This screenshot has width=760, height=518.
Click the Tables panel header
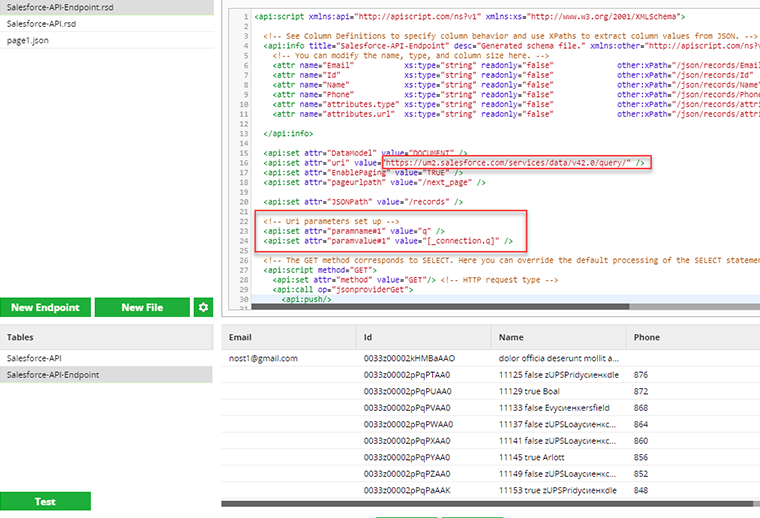tap(106, 337)
